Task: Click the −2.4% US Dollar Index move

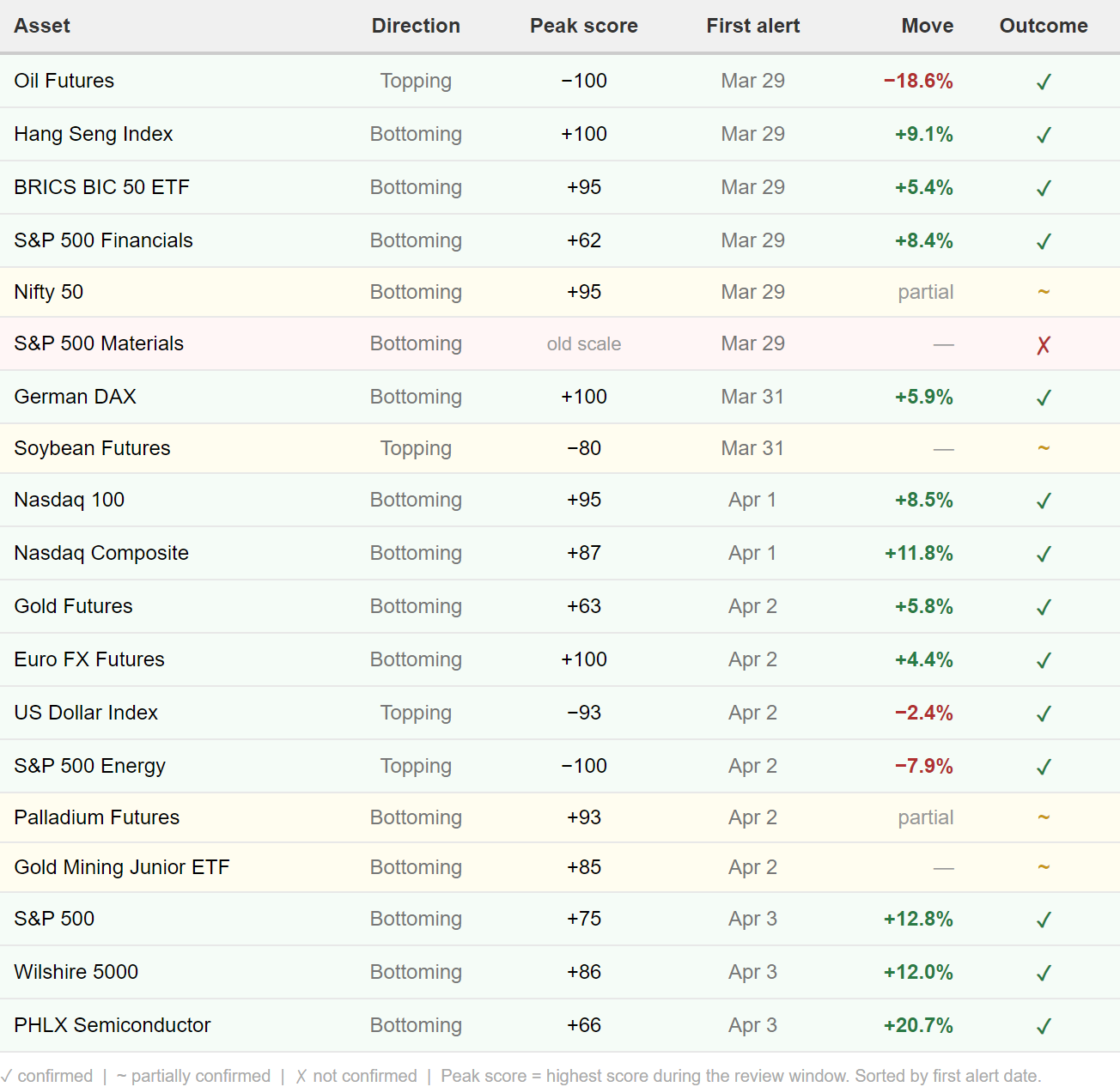Action: pos(924,713)
